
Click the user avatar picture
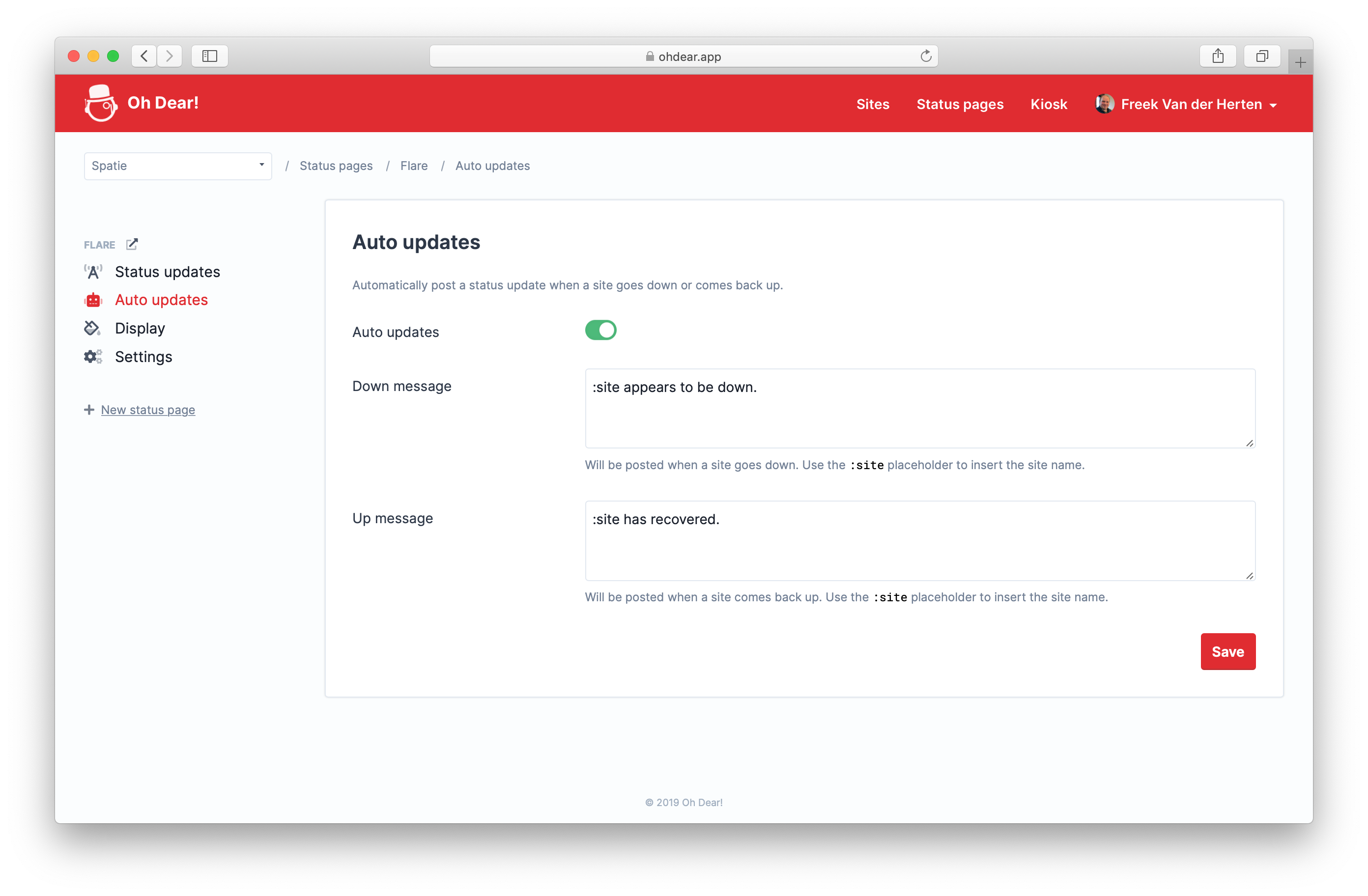1104,104
